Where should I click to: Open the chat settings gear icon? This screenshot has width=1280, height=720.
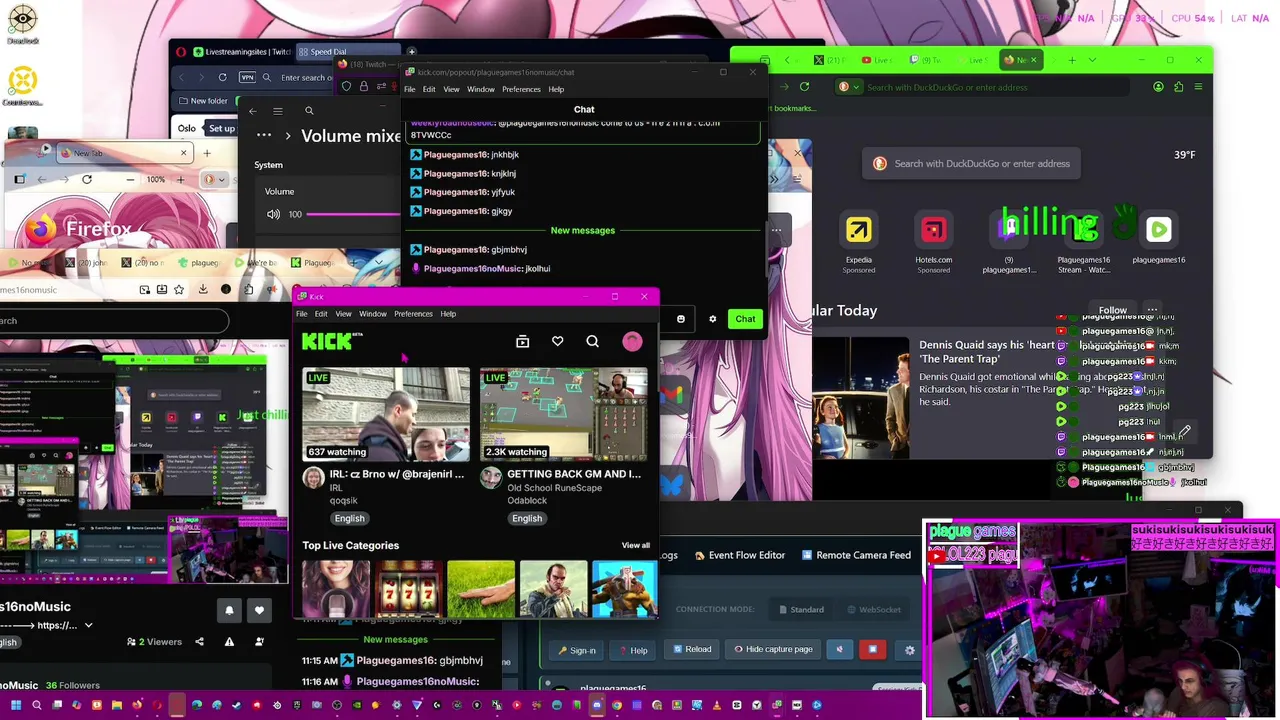[x=713, y=319]
